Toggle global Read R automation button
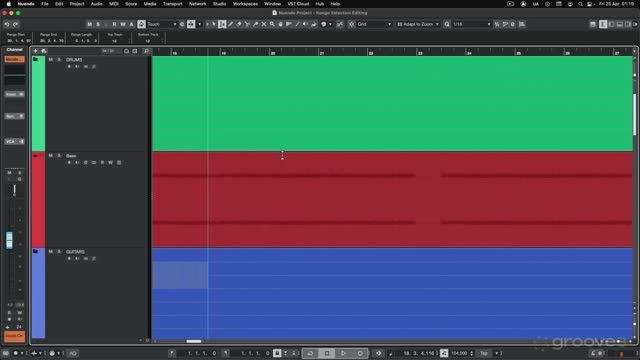The width and height of the screenshot is (640, 360). point(114,24)
